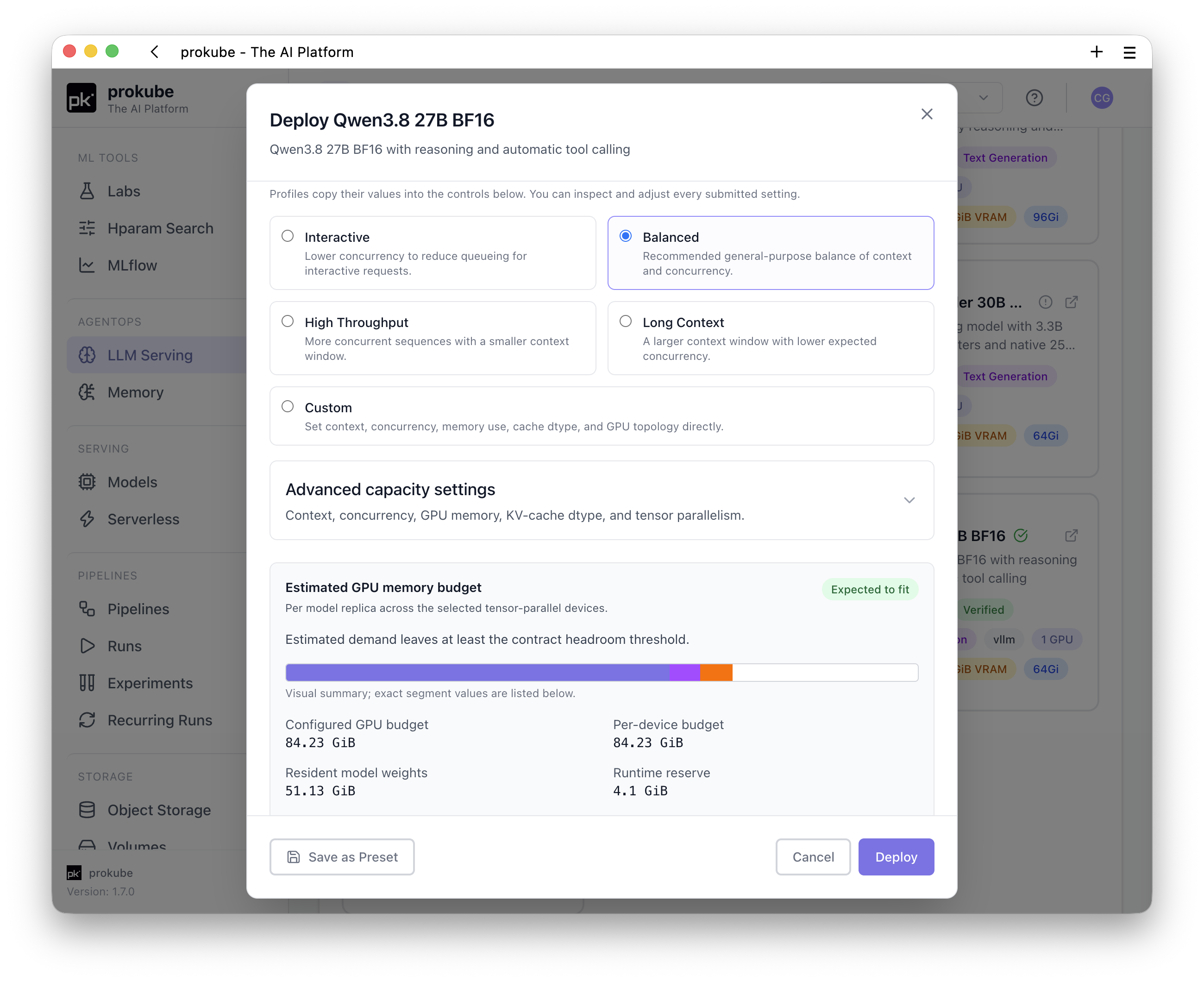
Task: Select the High Throughput profile radio
Action: pyautogui.click(x=288, y=321)
